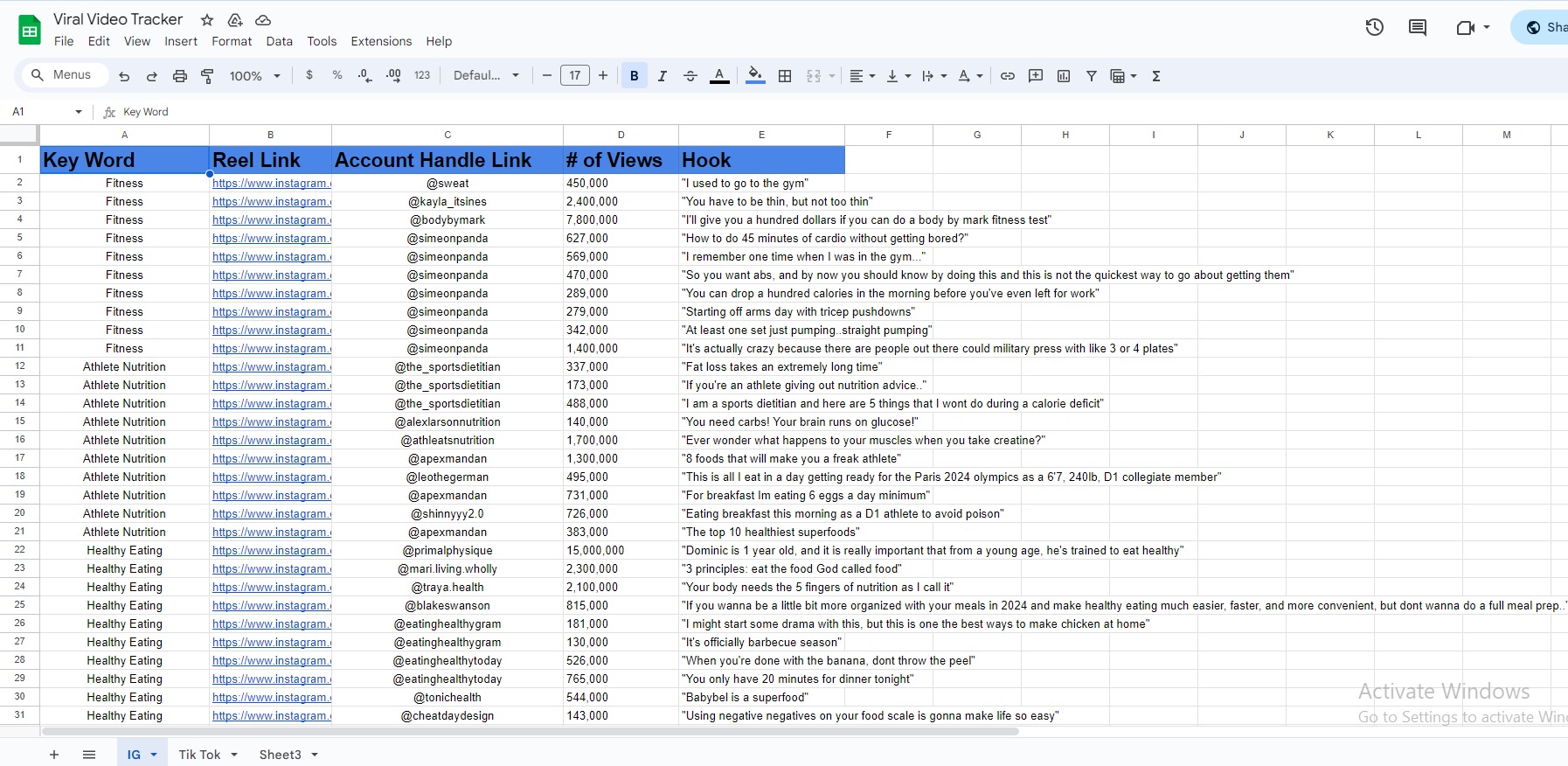The image size is (1568, 766).
Task: Add a new sheet with plus icon
Action: tap(54, 755)
